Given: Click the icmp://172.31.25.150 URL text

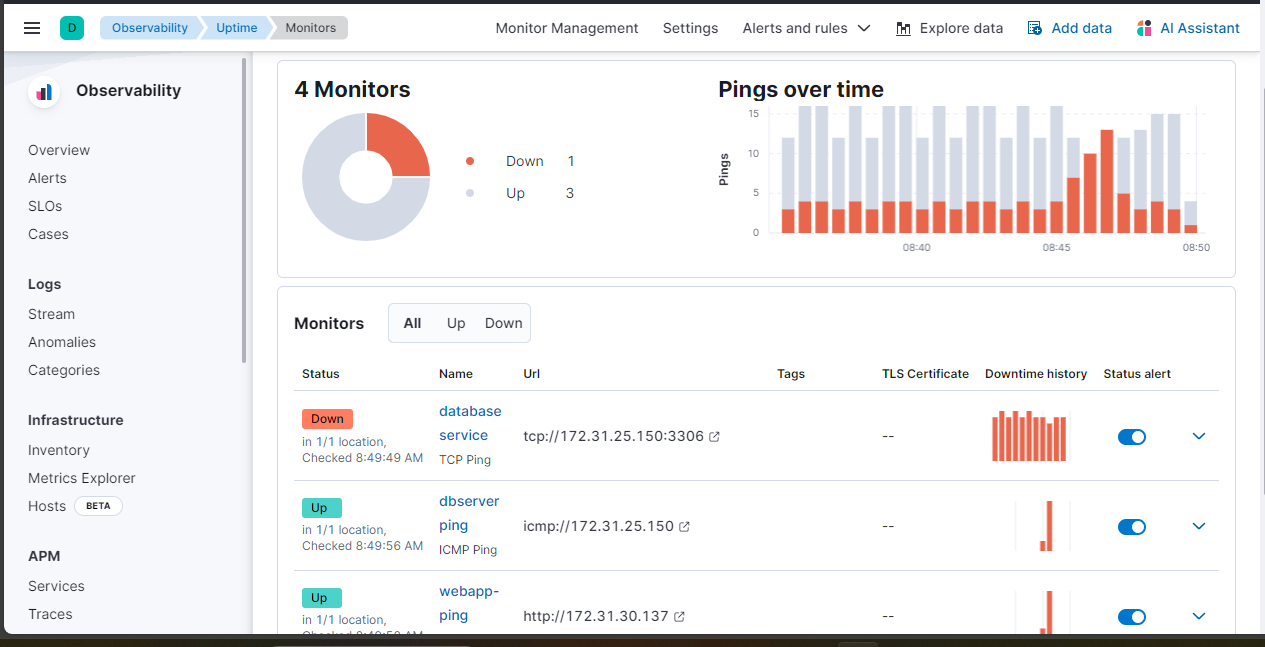Looking at the screenshot, I should point(599,527).
